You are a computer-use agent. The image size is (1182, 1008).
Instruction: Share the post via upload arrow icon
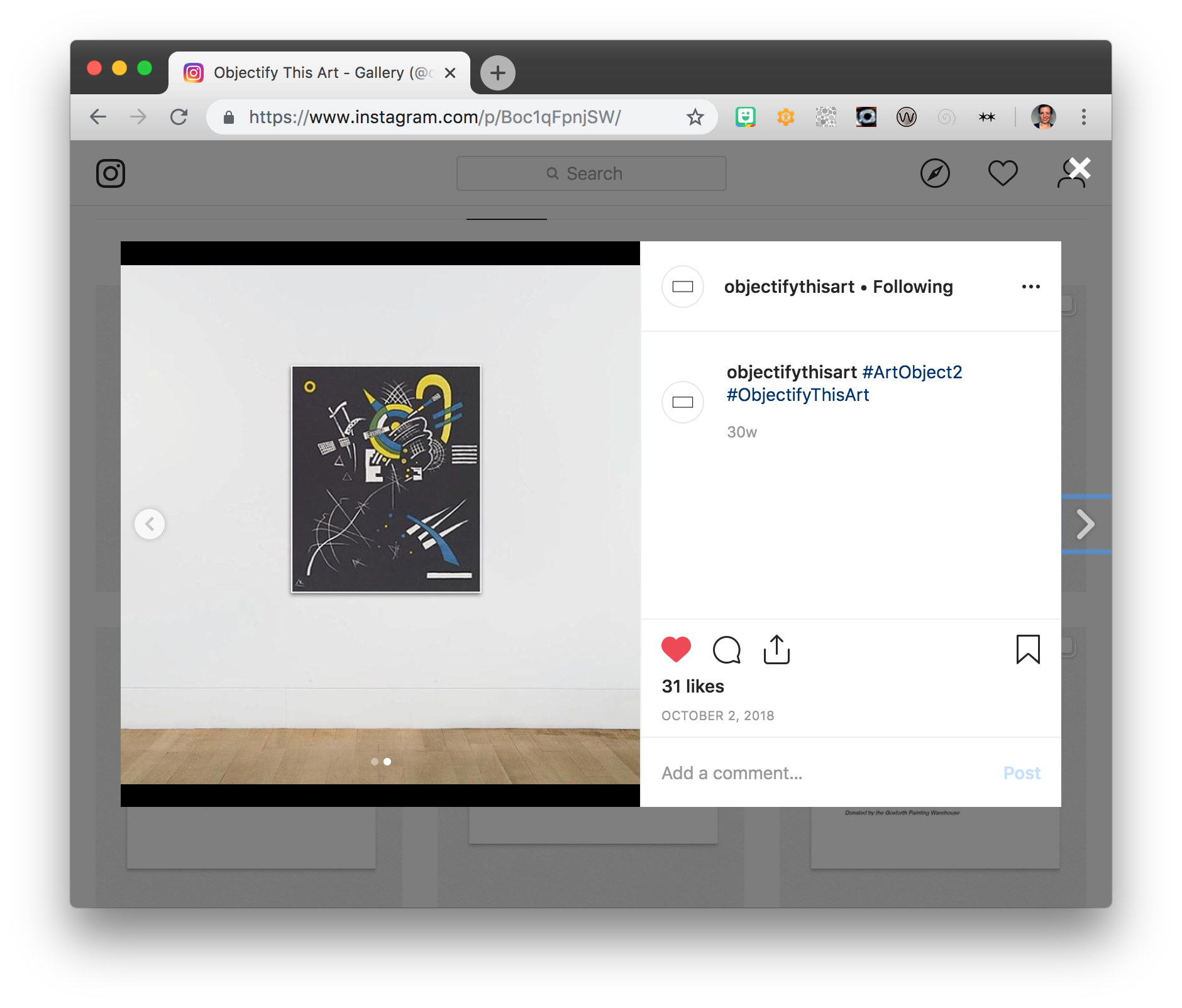pyautogui.click(x=776, y=649)
